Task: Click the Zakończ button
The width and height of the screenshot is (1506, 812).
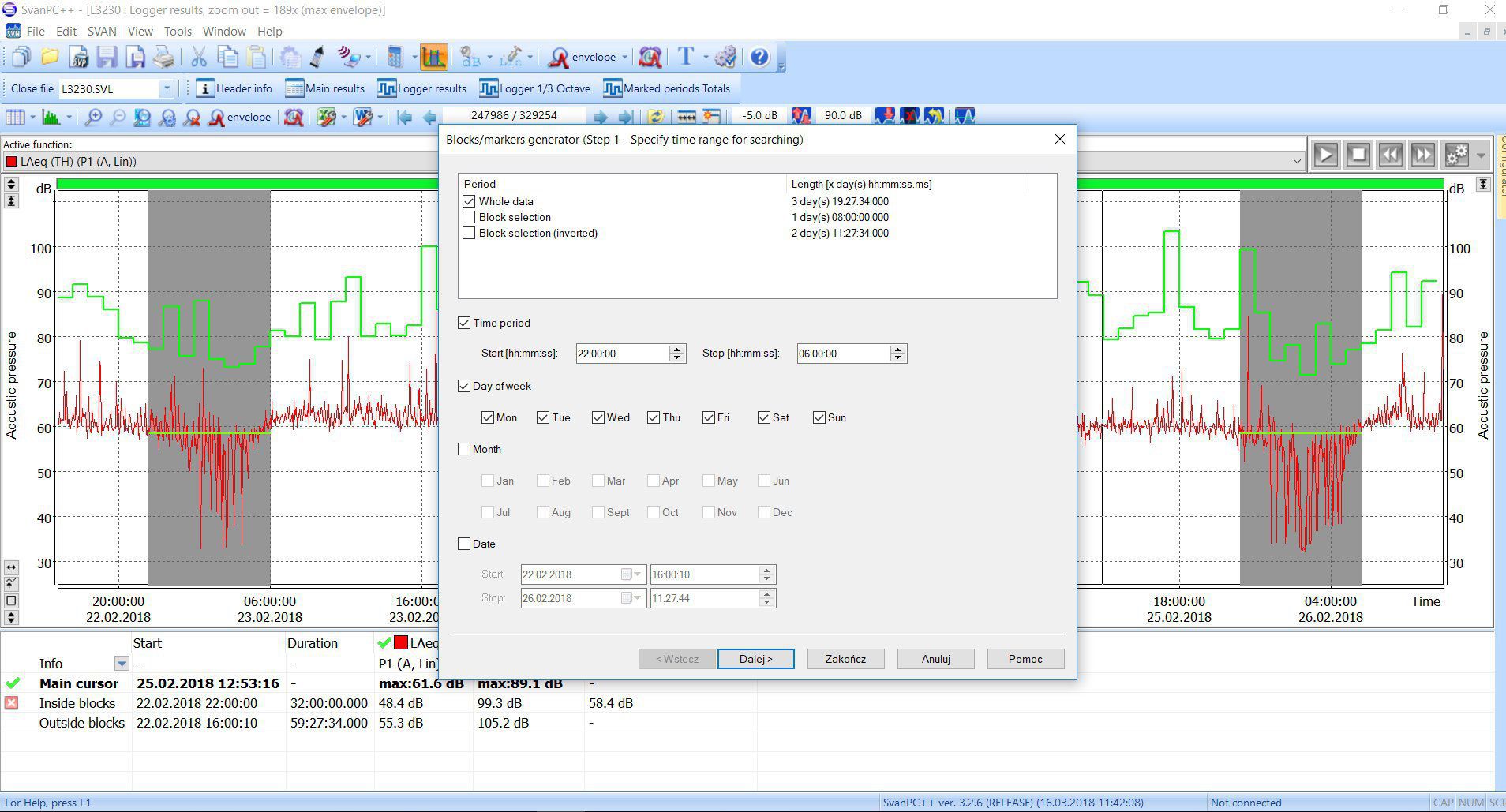Action: click(x=845, y=659)
